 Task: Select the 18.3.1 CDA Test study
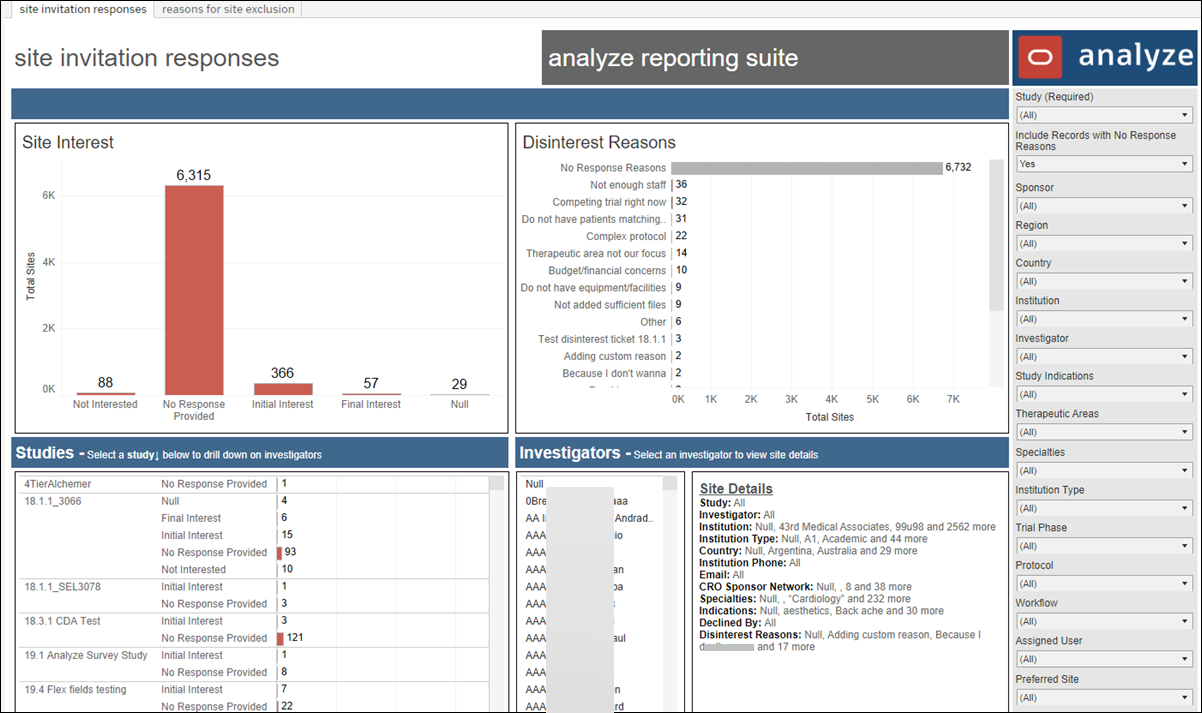[62, 621]
